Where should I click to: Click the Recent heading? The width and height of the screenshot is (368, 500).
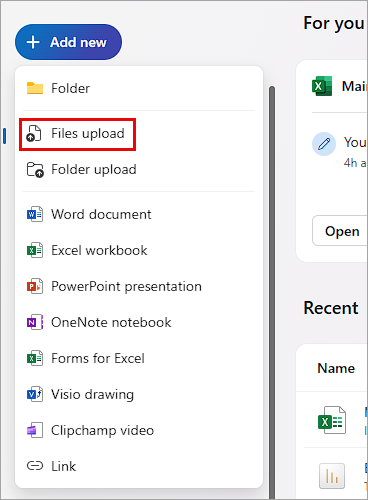tap(331, 308)
